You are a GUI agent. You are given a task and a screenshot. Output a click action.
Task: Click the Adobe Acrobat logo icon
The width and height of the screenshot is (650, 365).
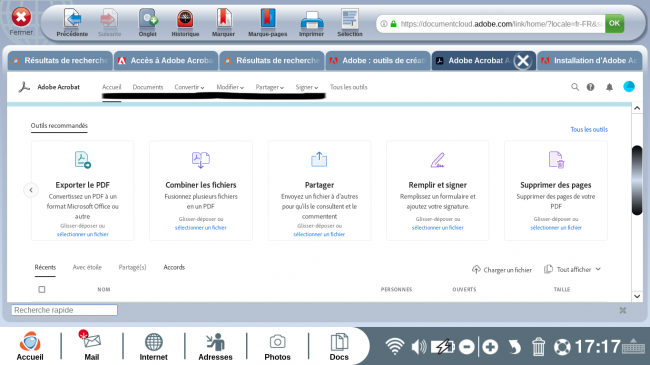(24, 87)
